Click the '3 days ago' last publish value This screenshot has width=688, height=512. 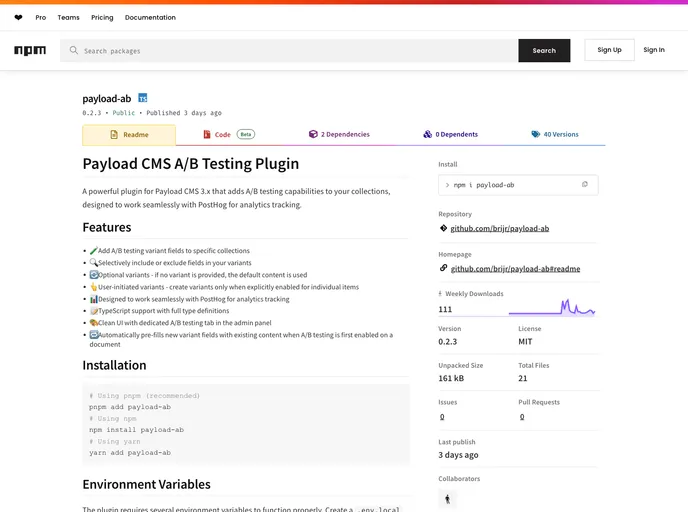(458, 455)
